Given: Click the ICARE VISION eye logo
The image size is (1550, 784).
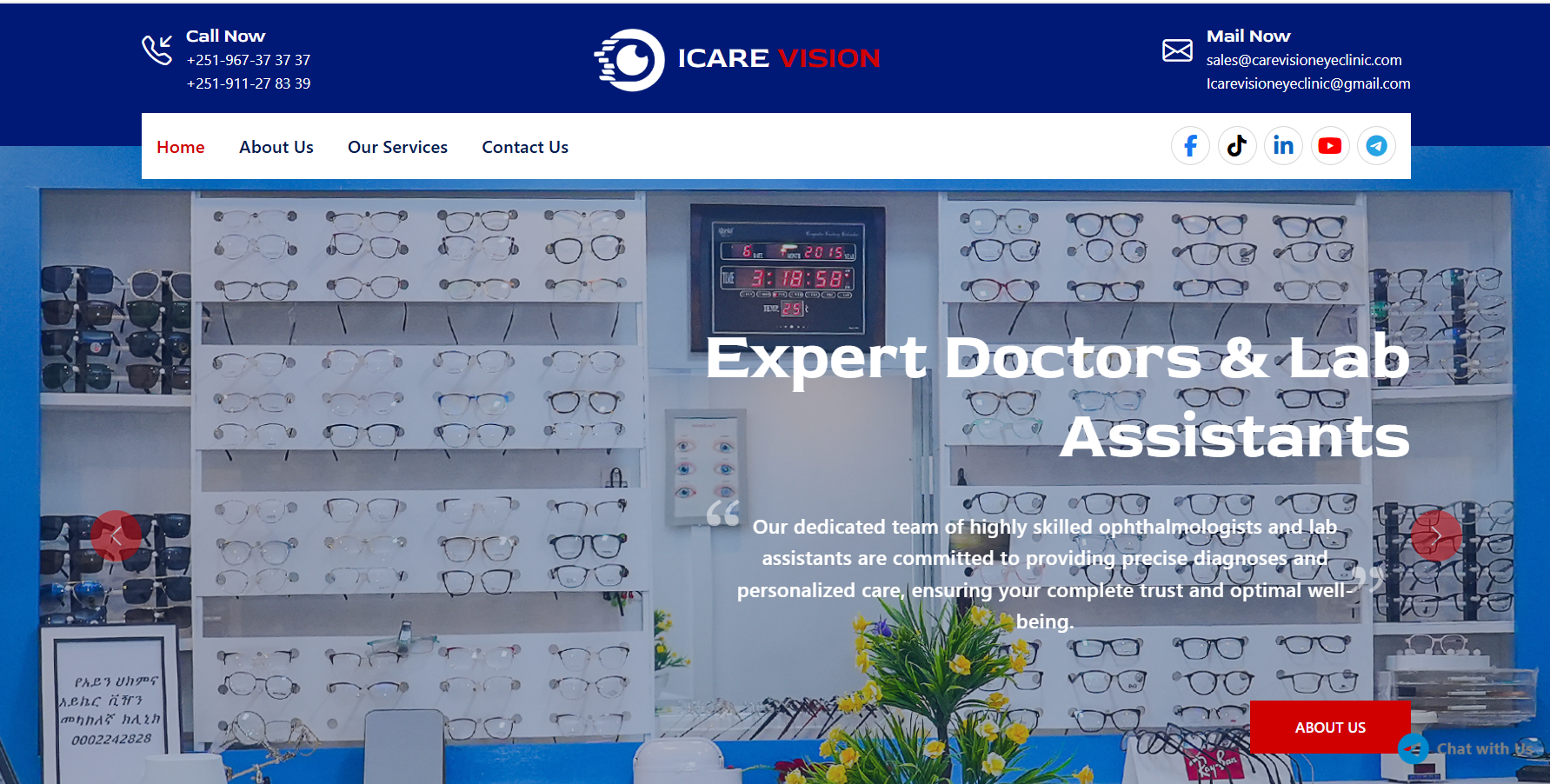Looking at the screenshot, I should coord(630,59).
